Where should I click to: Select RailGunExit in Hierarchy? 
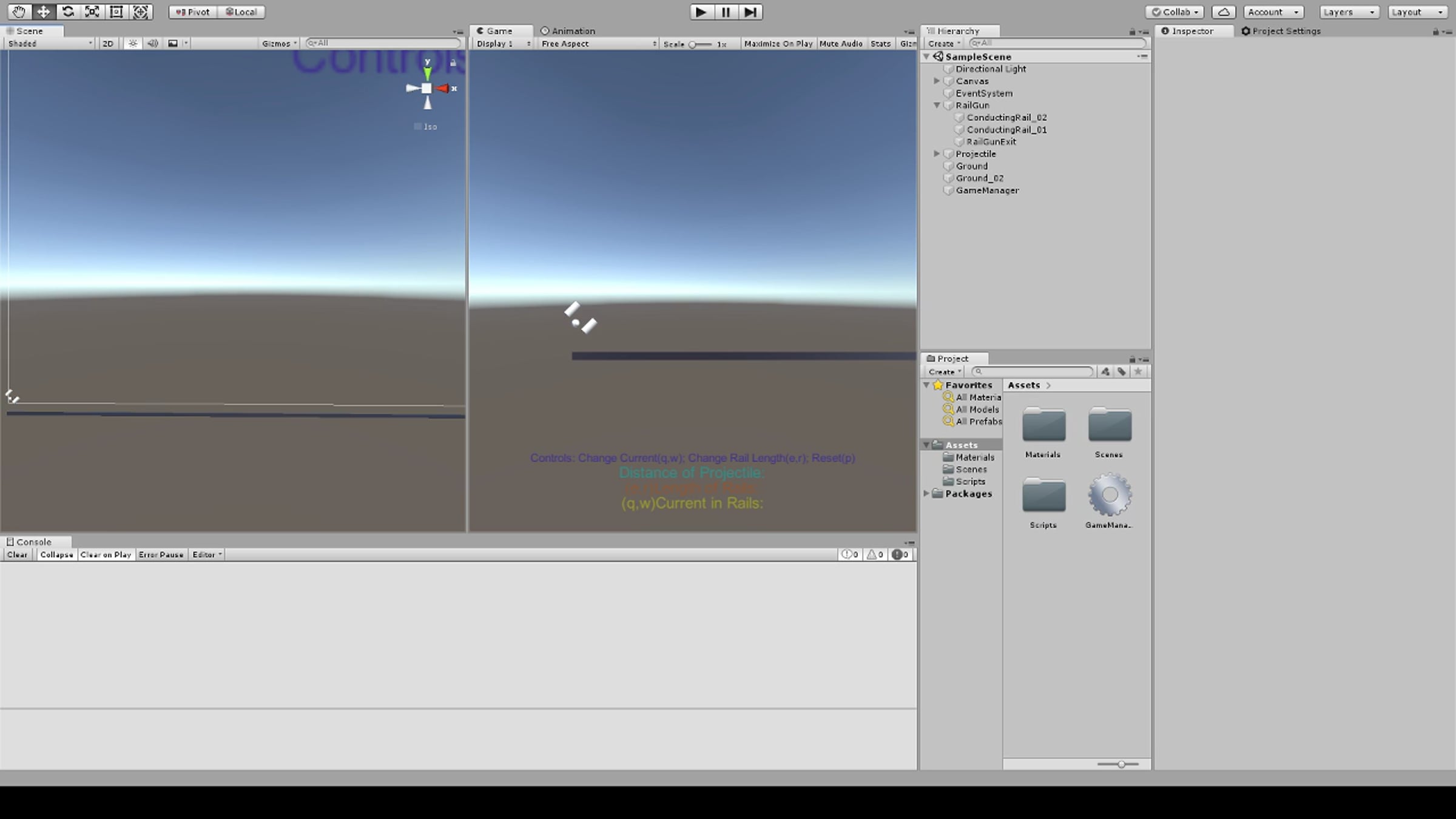991,141
